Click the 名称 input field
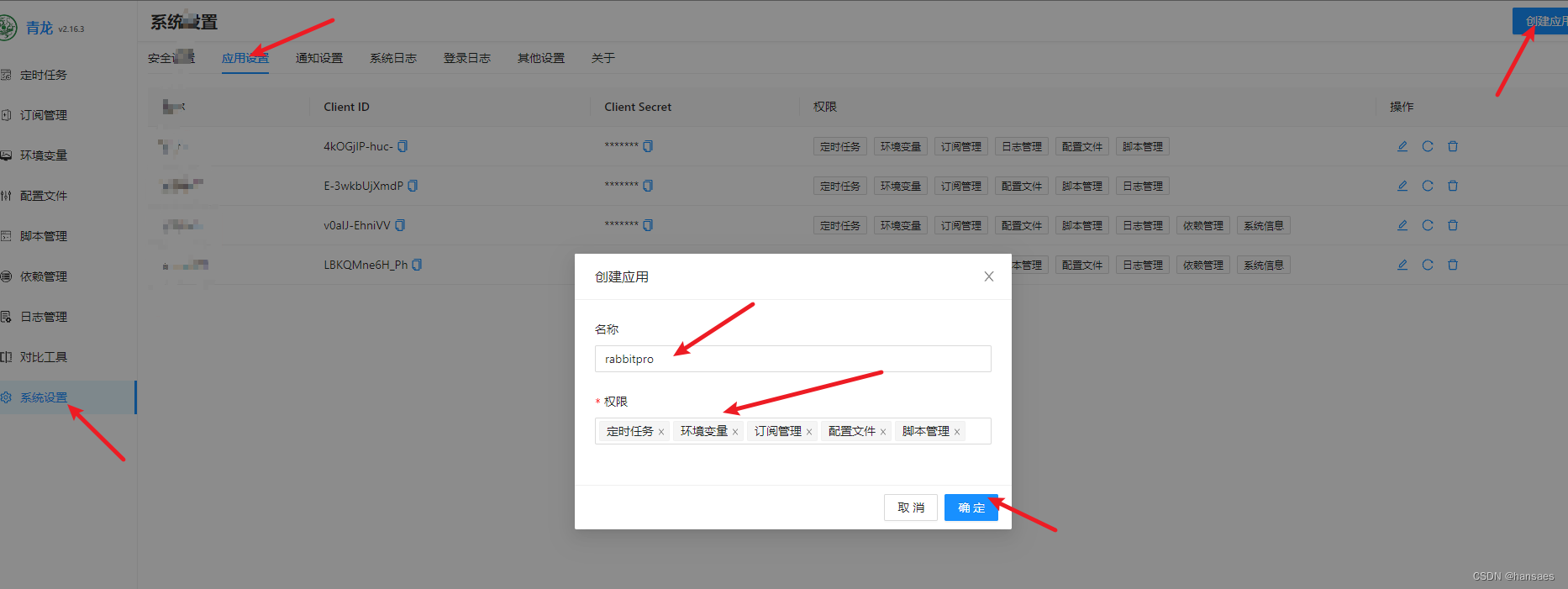Screen dimensions: 1568x589 pyautogui.click(x=792, y=359)
